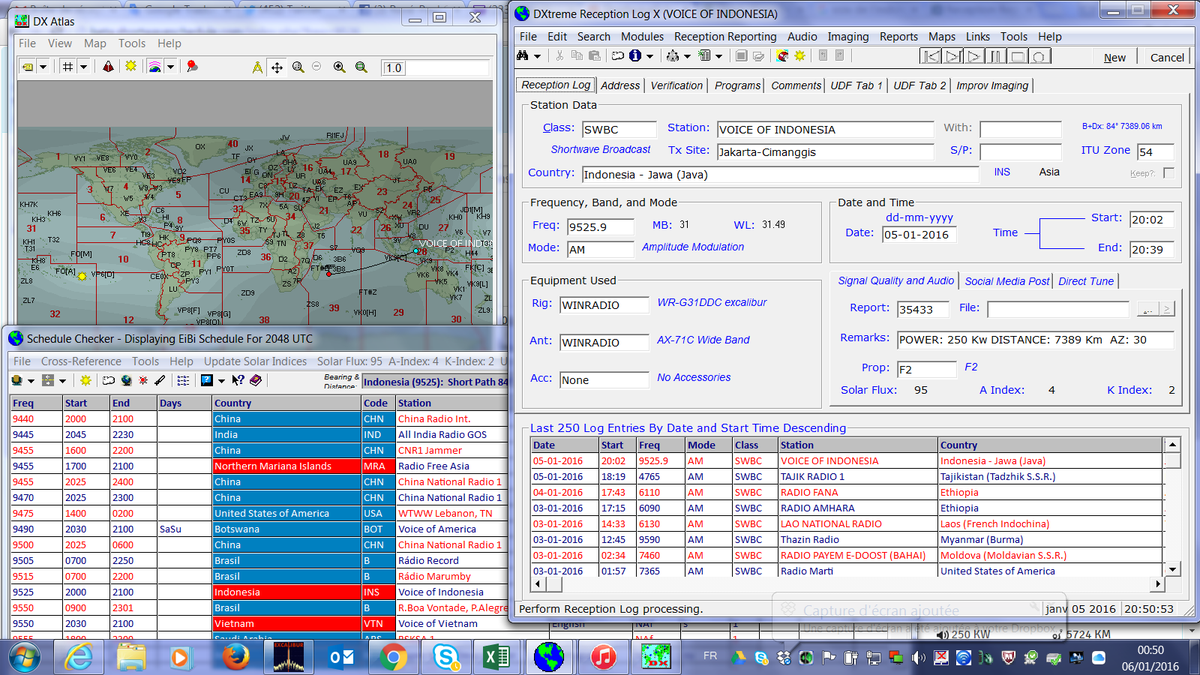Click the grid overlay icon in DX Atlas
Image resolution: width=1200 pixels, height=675 pixels.
pyautogui.click(x=67, y=67)
